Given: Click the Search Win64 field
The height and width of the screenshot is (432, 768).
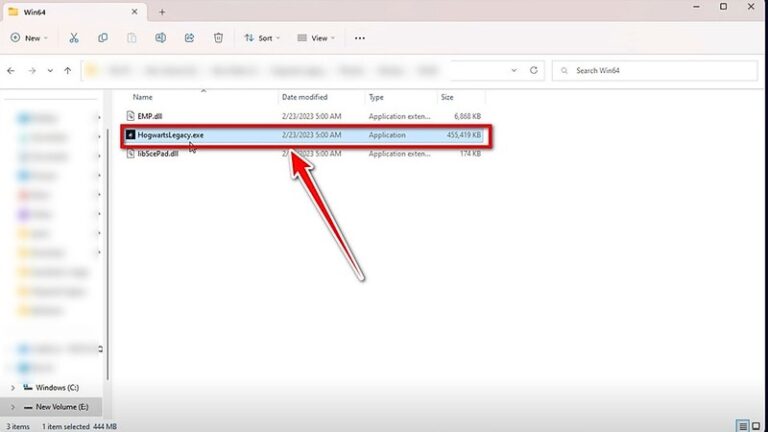Looking at the screenshot, I should point(655,71).
